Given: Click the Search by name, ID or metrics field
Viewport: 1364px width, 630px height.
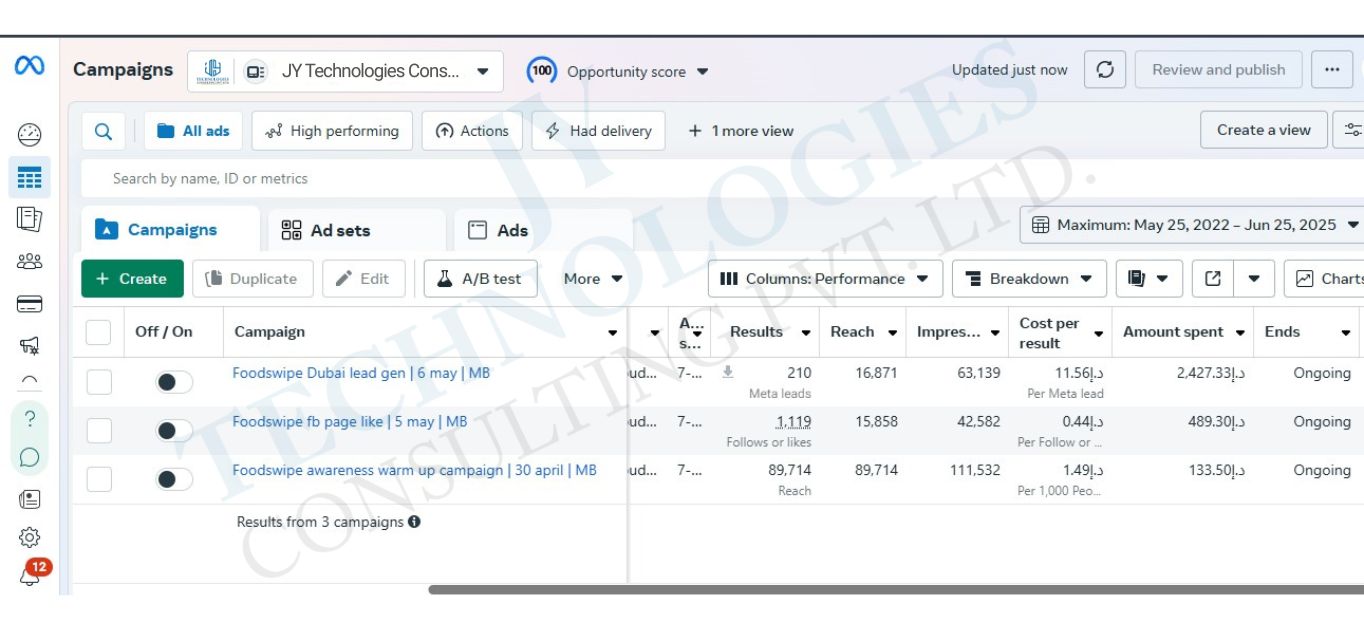Looking at the screenshot, I should click(x=720, y=179).
